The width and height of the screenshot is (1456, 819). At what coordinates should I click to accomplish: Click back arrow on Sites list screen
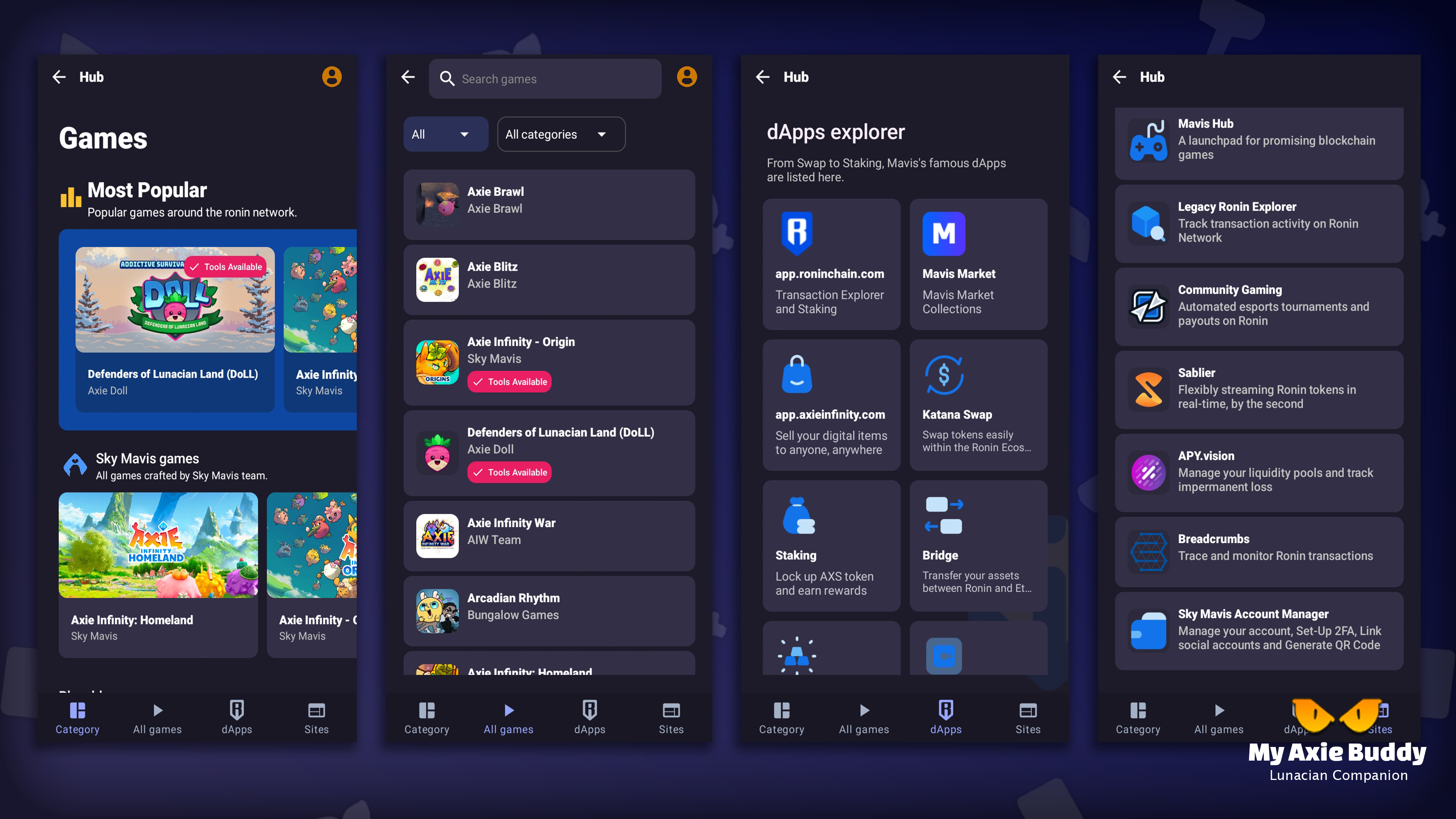(x=1119, y=77)
